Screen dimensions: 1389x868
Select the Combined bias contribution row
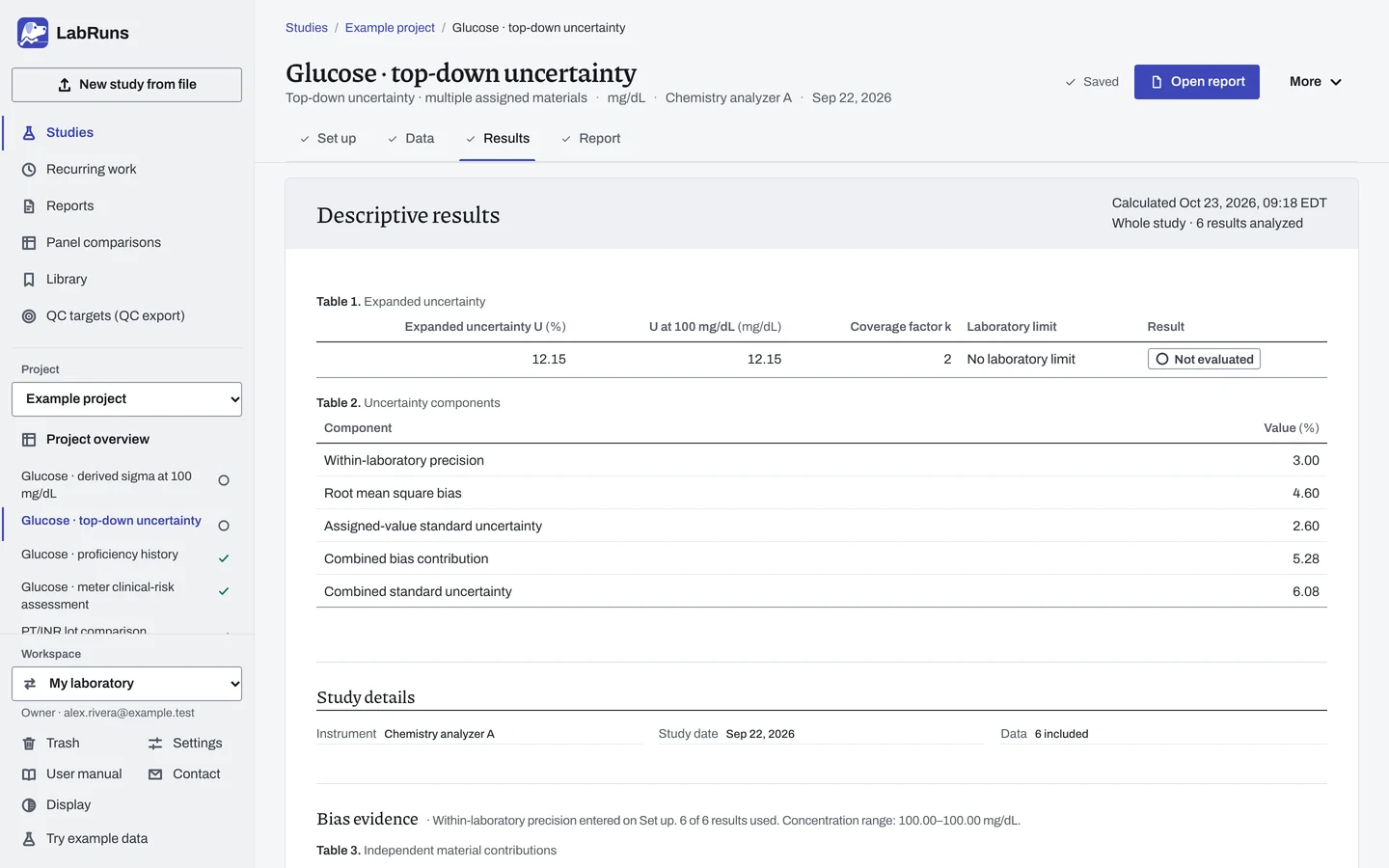coord(822,559)
